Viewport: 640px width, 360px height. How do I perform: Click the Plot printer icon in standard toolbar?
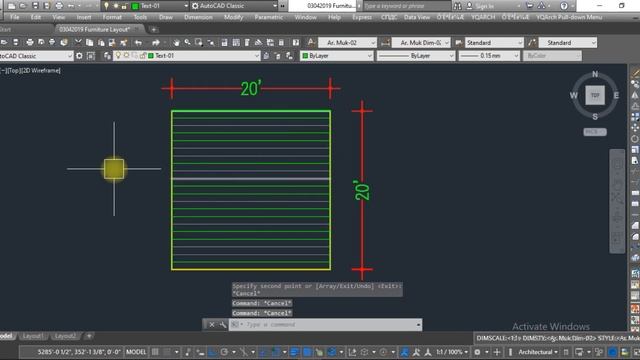pyautogui.click(x=29, y=42)
